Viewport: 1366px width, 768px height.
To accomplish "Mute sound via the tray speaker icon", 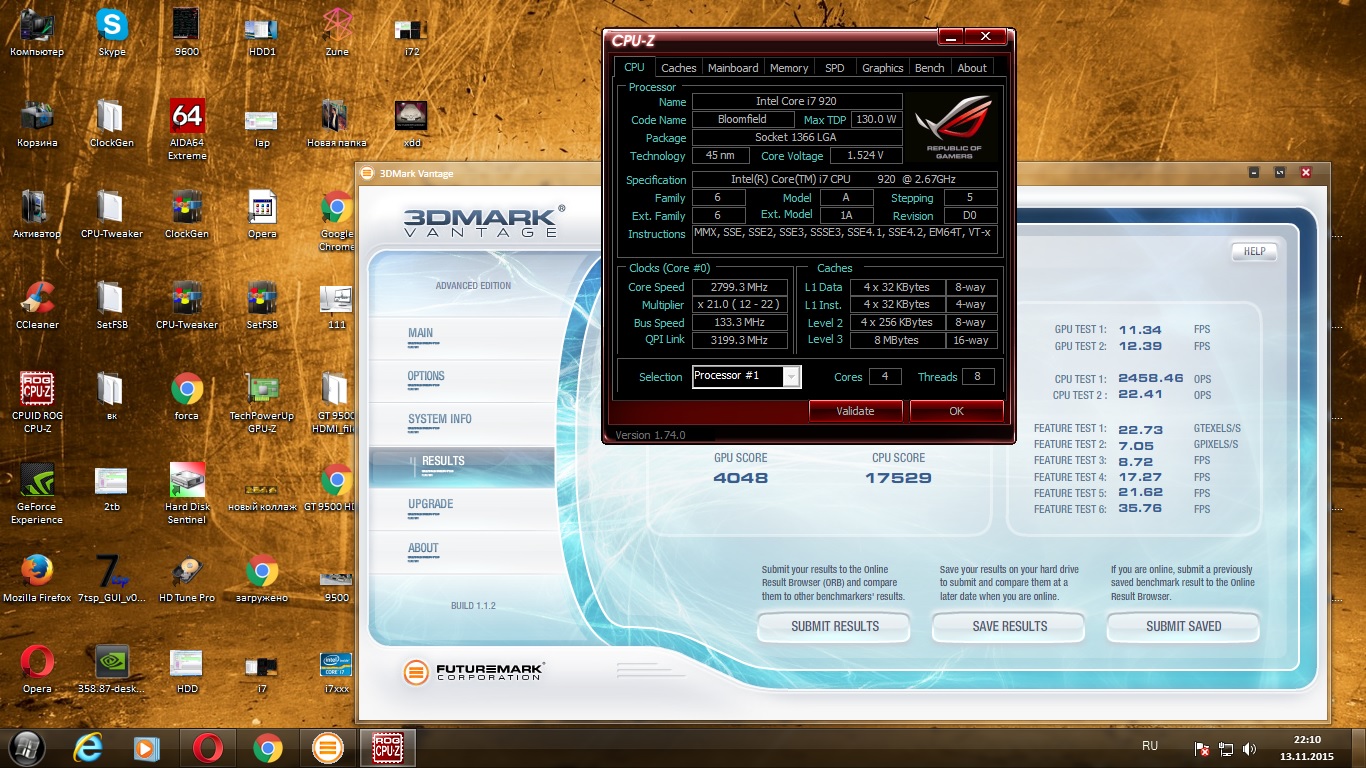I will [x=1249, y=748].
